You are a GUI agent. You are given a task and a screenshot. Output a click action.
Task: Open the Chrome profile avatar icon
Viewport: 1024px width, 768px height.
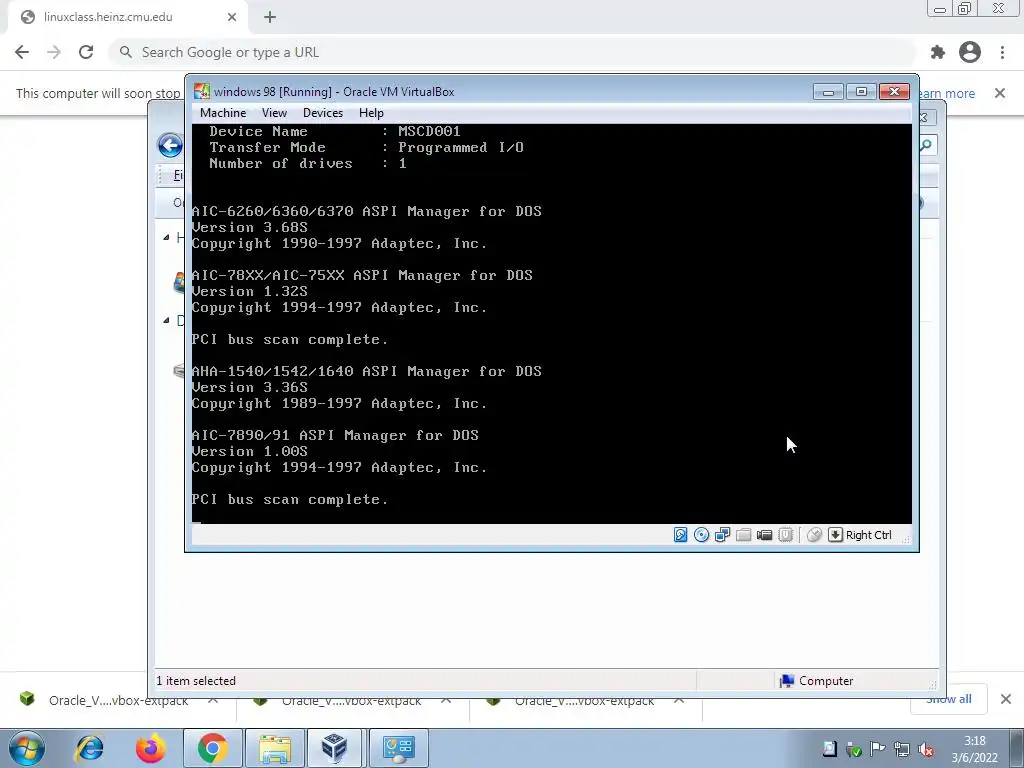point(970,52)
